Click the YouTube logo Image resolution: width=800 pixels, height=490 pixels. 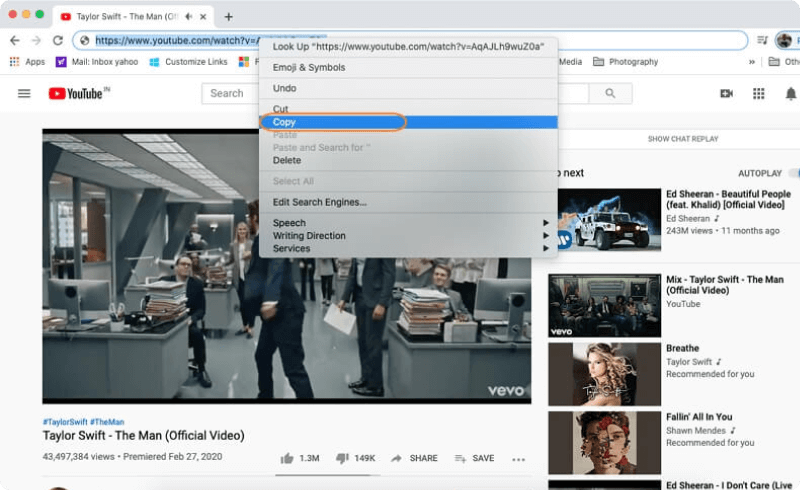pyautogui.click(x=76, y=93)
